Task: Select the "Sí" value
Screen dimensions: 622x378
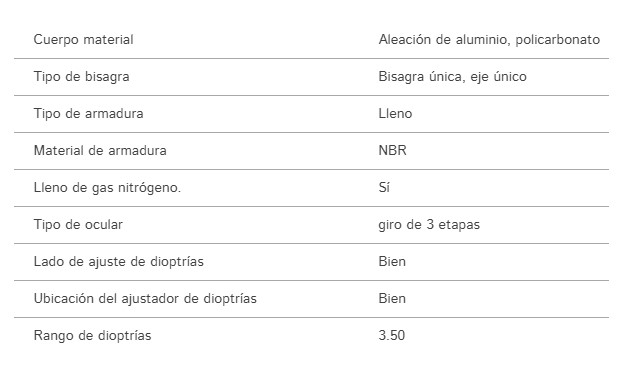Action: (x=384, y=187)
